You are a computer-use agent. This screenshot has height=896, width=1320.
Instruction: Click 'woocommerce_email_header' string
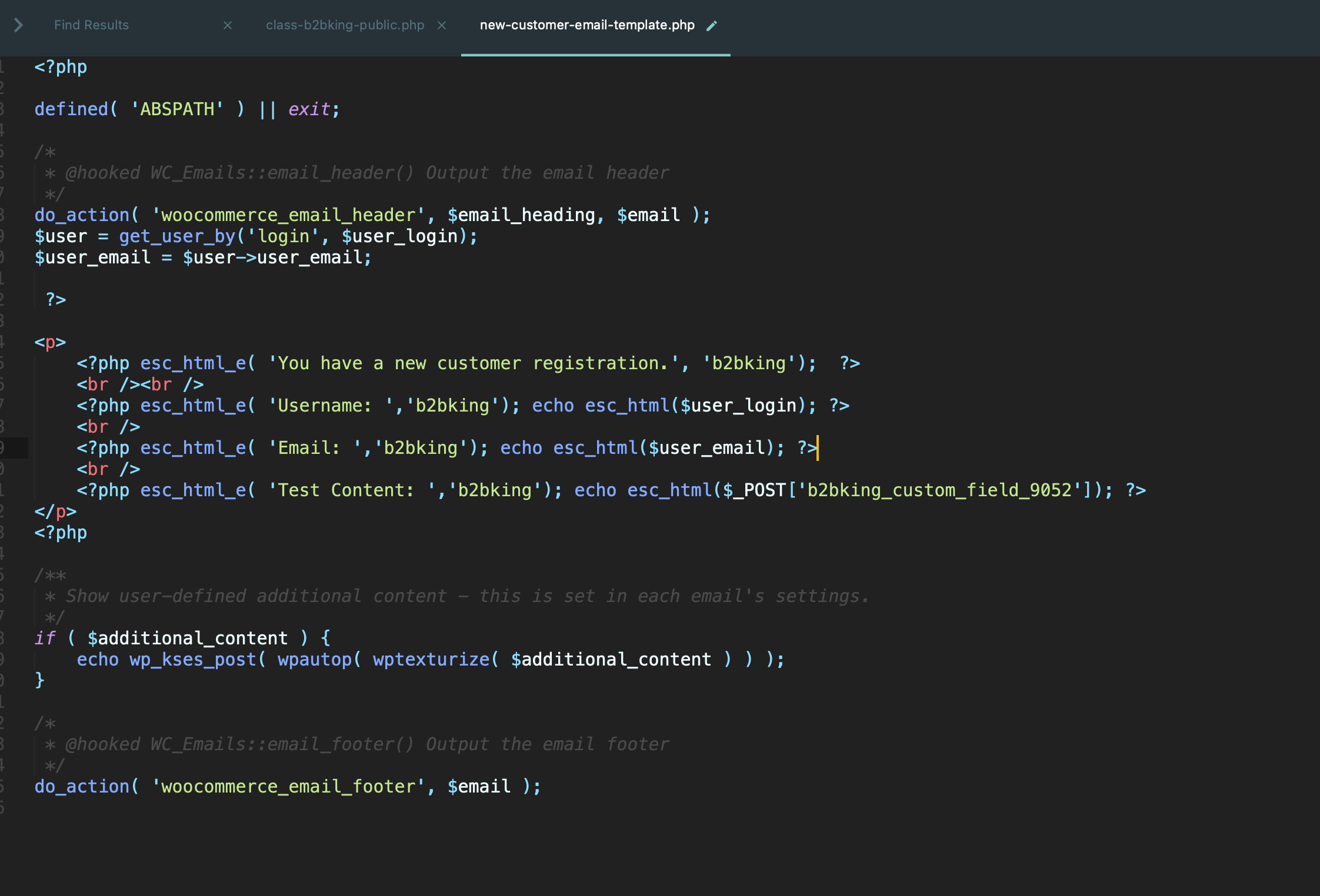pos(288,215)
